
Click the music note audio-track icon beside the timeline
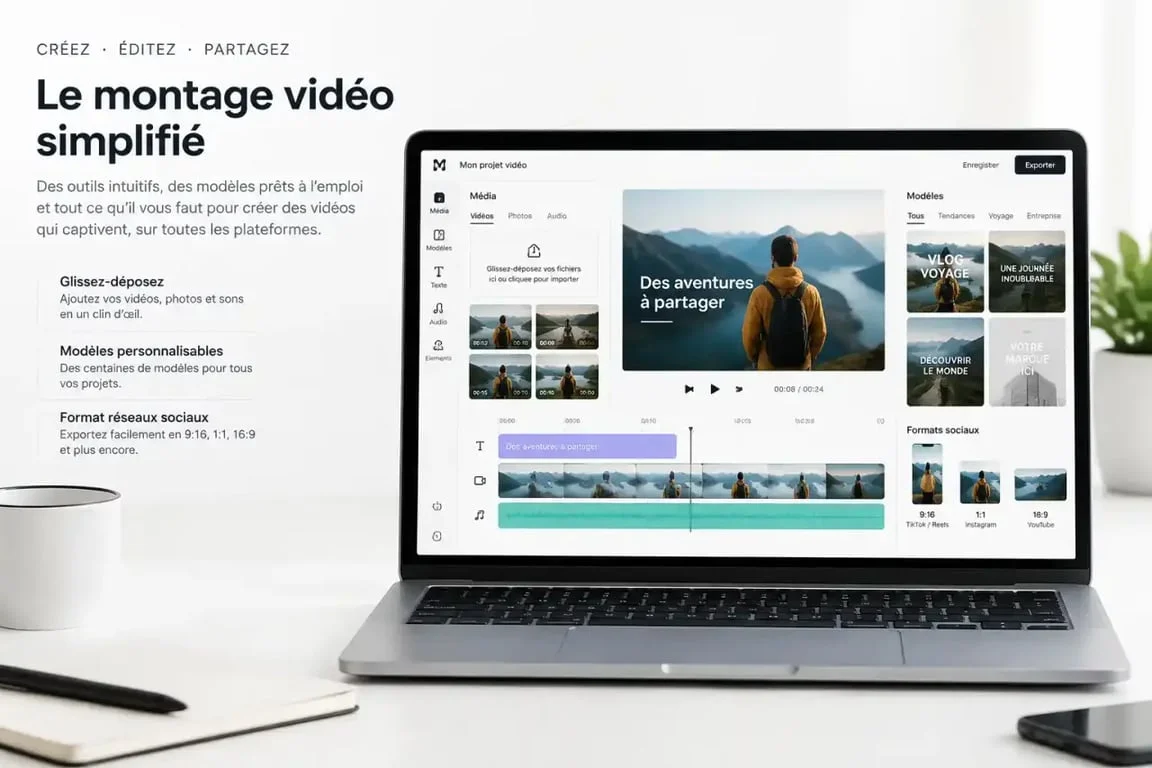click(480, 515)
